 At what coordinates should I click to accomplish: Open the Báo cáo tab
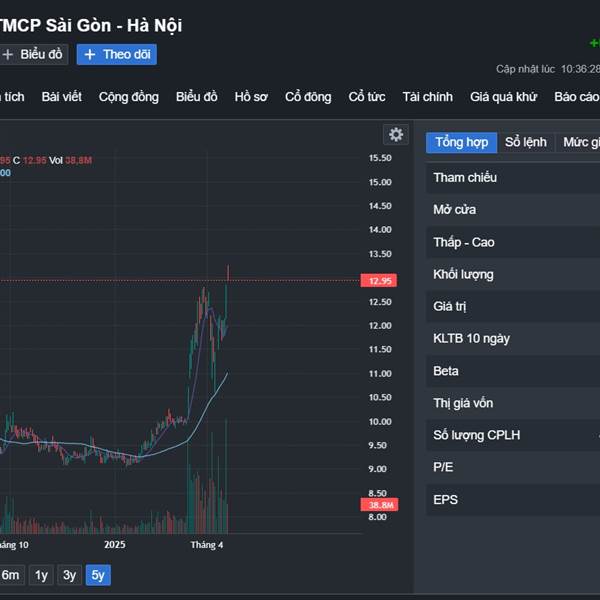tap(577, 97)
